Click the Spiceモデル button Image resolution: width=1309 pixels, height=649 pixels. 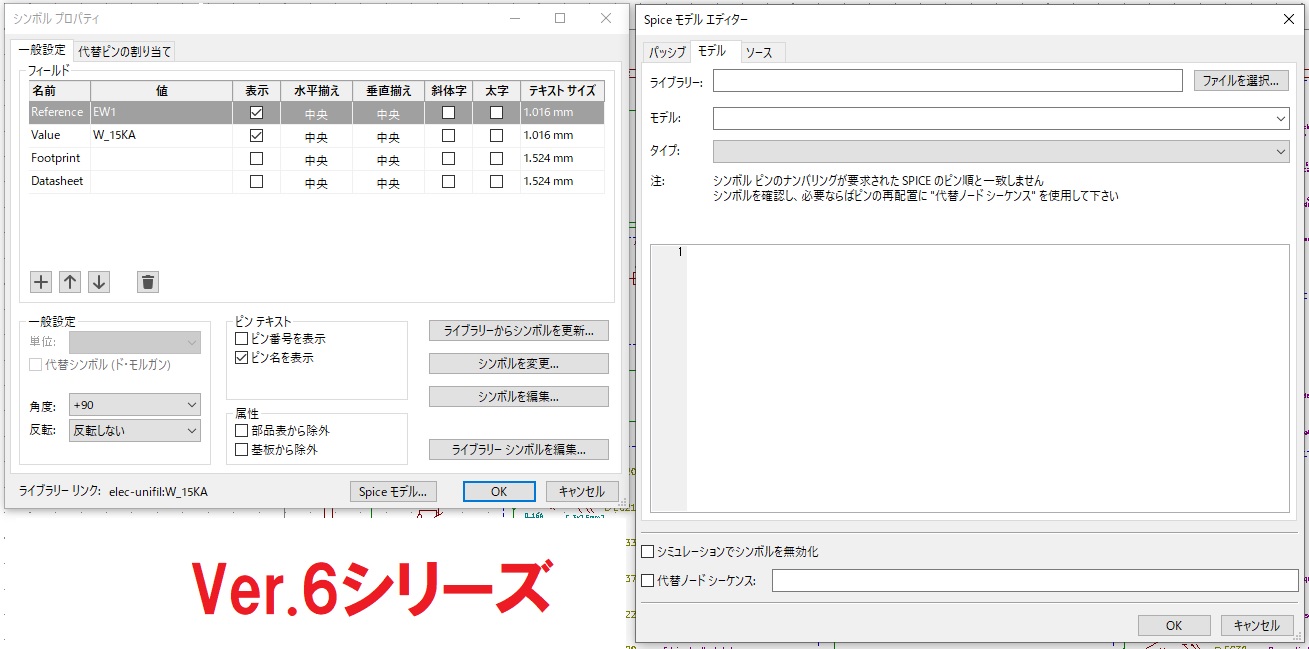(x=393, y=491)
